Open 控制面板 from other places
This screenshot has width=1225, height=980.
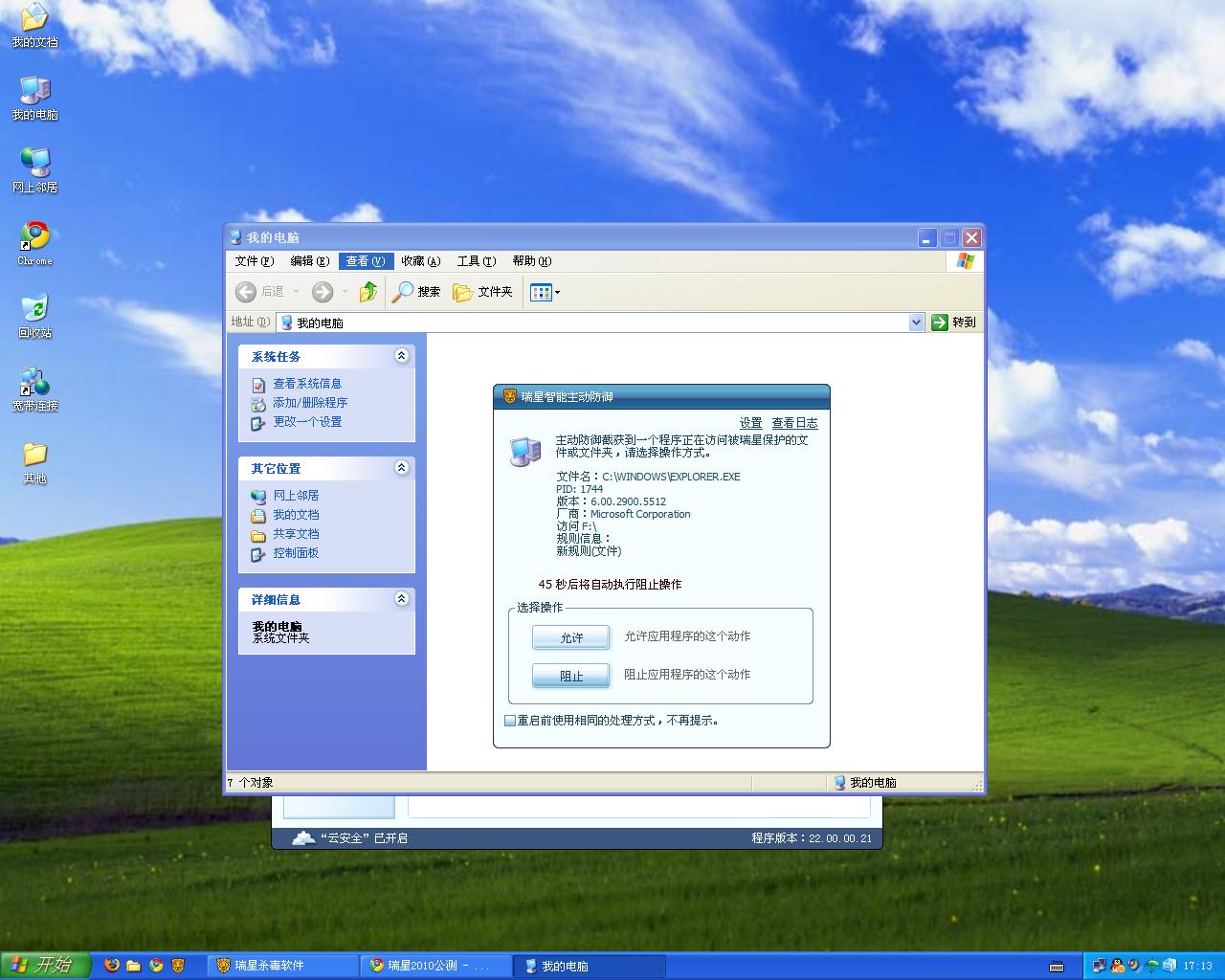click(x=296, y=553)
